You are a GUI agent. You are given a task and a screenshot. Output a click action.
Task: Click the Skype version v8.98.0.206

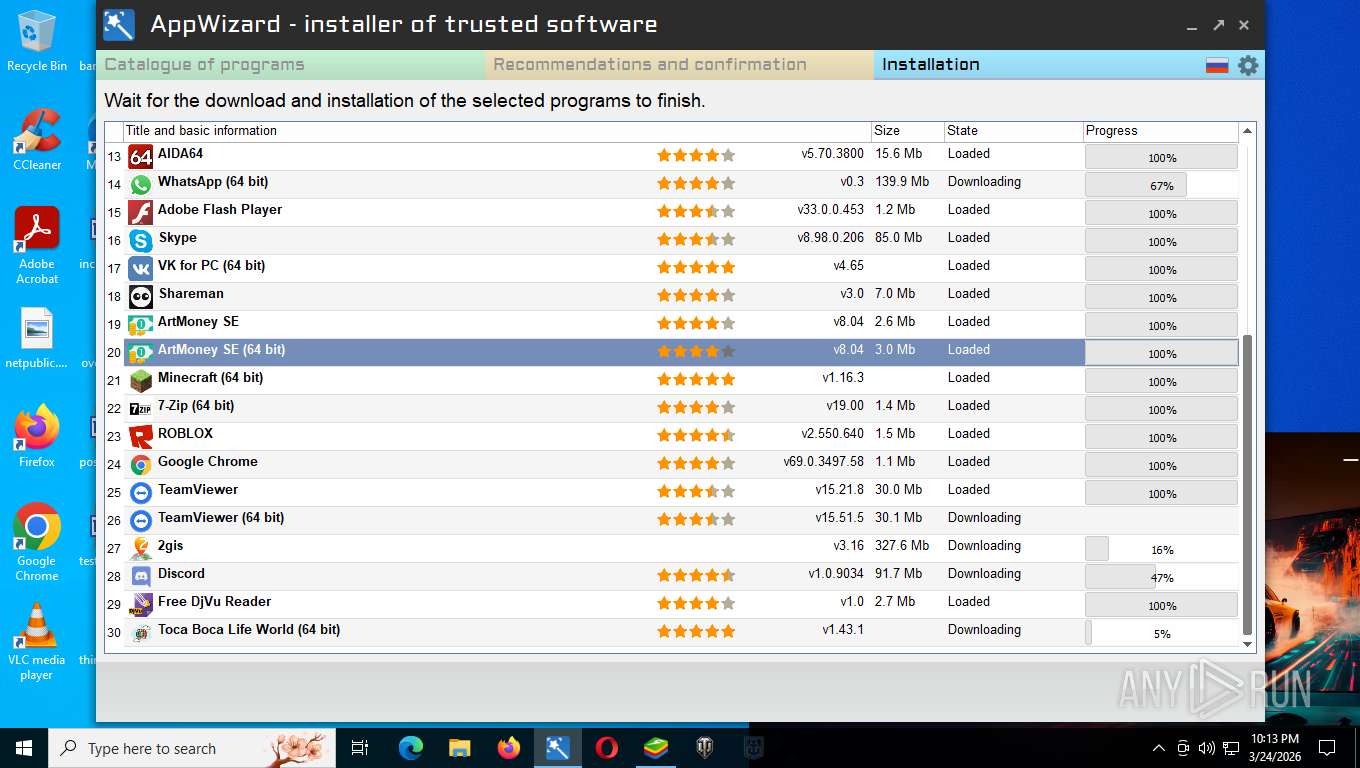point(830,238)
